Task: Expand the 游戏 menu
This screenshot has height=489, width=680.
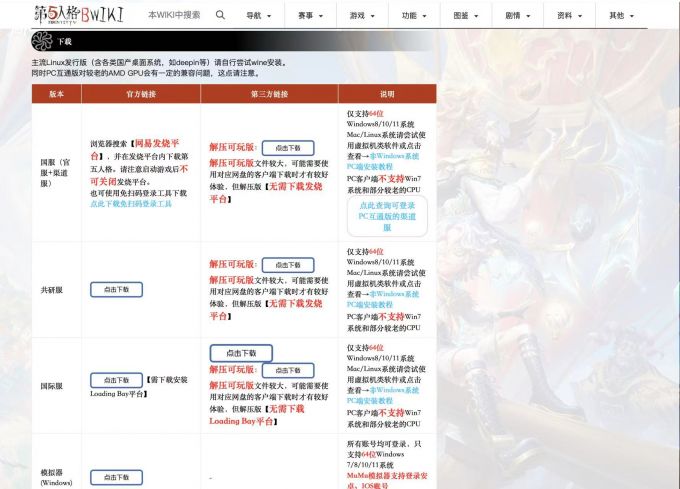Action: point(362,16)
